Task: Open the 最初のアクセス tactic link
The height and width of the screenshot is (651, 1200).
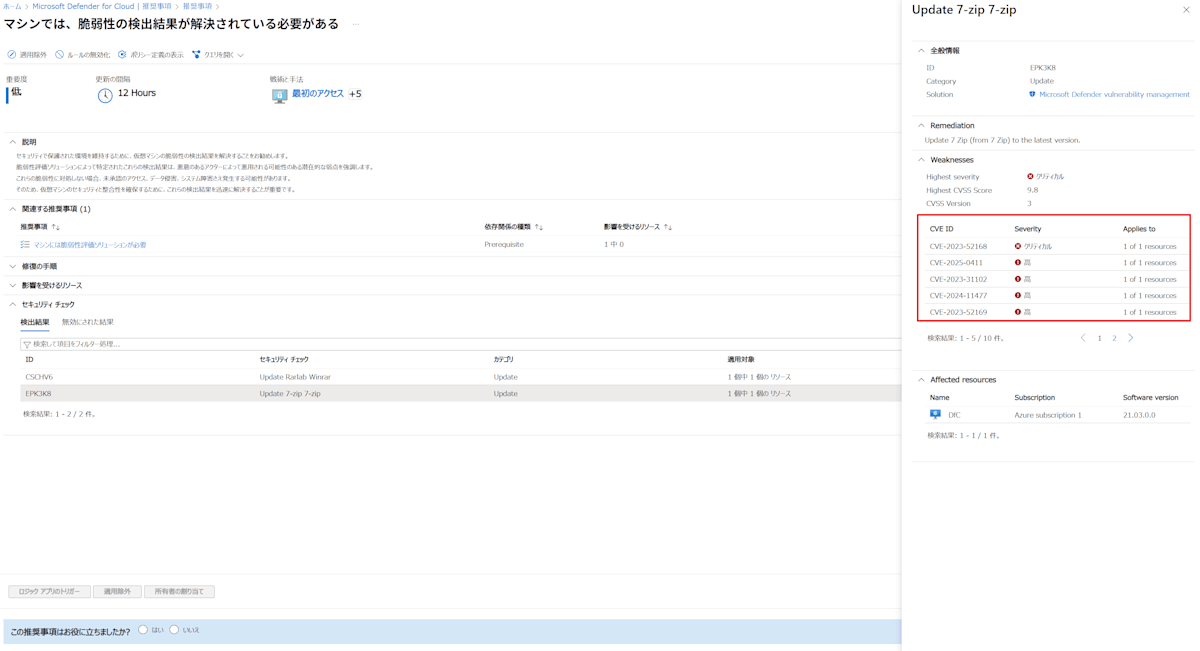Action: 318,94
